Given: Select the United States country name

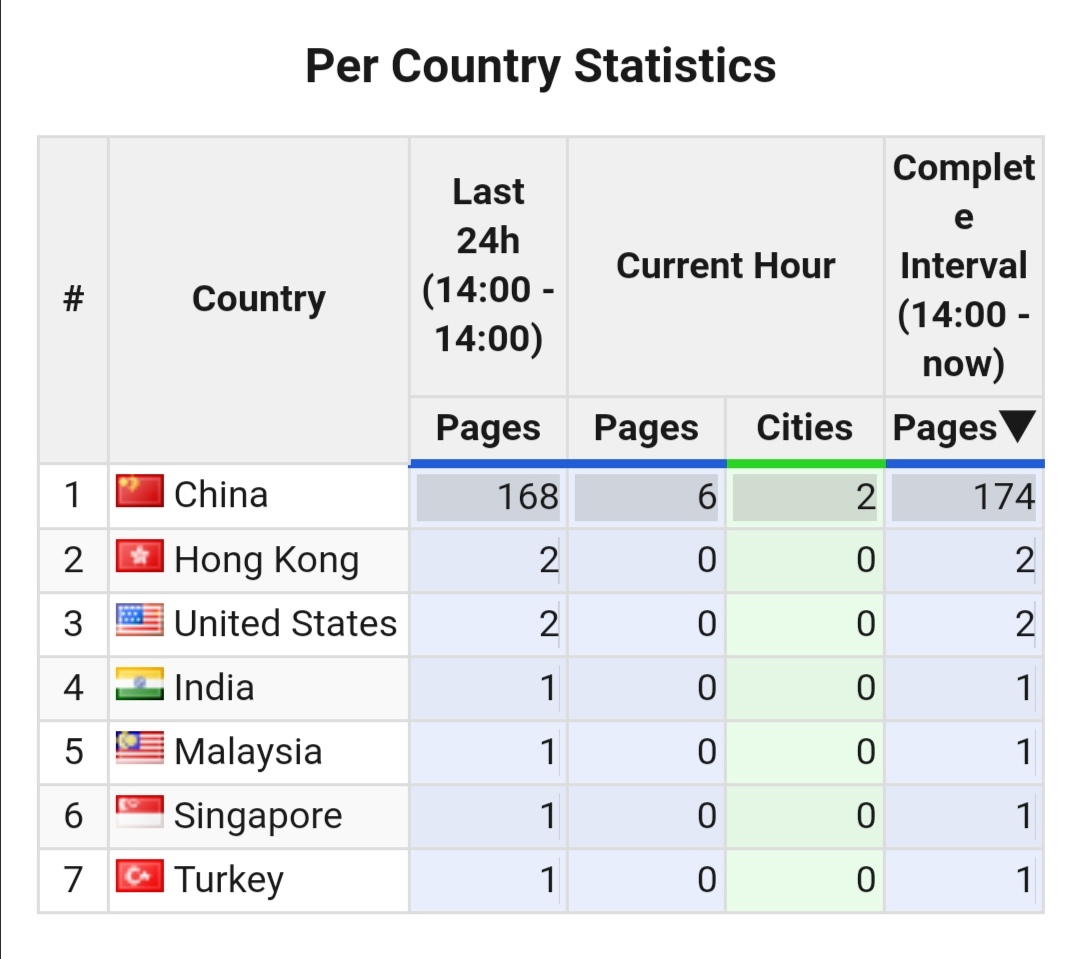Looking at the screenshot, I should pyautogui.click(x=285, y=623).
